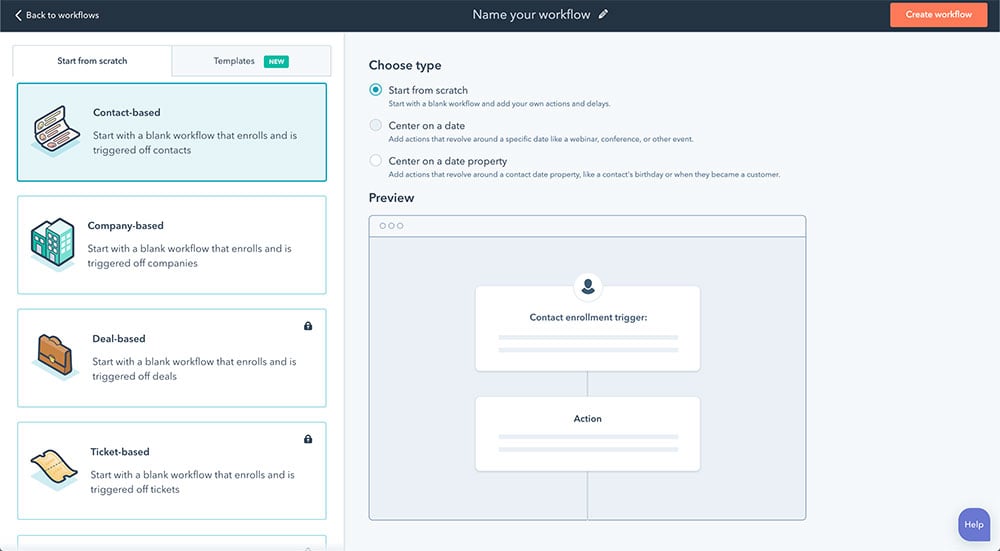Click the Action box in preview

click(587, 434)
